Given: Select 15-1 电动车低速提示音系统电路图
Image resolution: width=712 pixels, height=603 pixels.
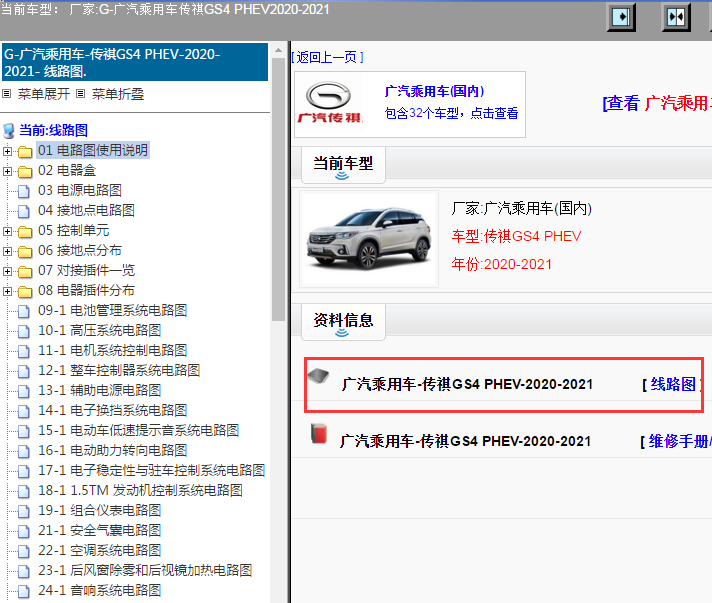Looking at the screenshot, I should (x=138, y=430).
